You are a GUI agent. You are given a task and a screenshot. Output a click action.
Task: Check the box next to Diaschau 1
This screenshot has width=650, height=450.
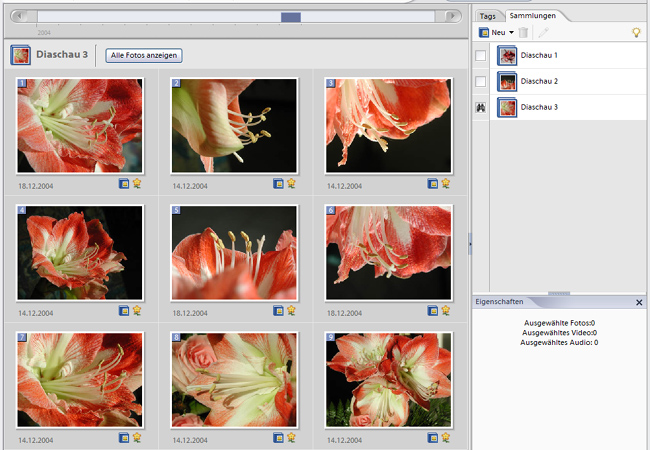[481, 55]
